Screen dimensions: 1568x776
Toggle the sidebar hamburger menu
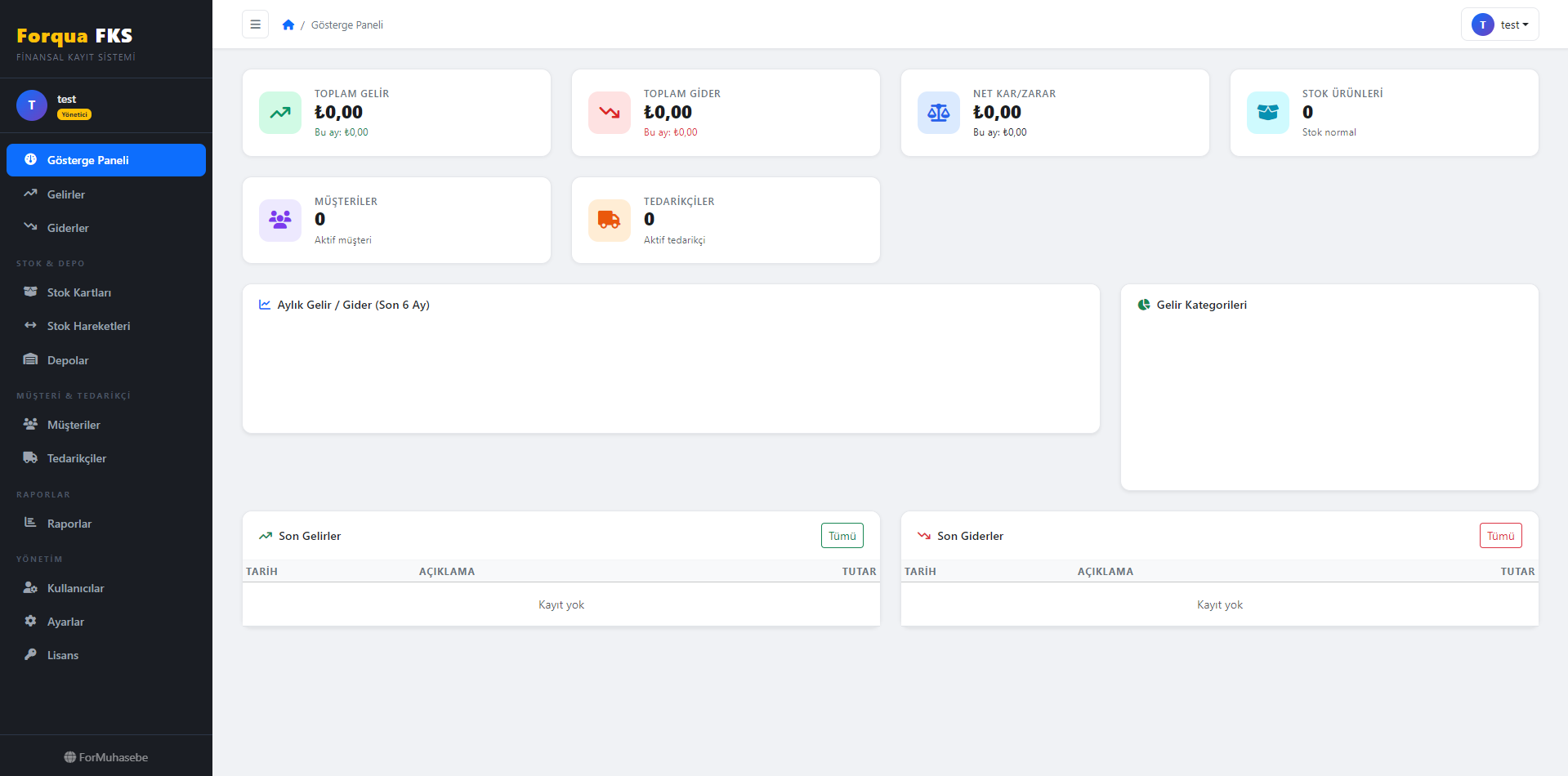(255, 25)
